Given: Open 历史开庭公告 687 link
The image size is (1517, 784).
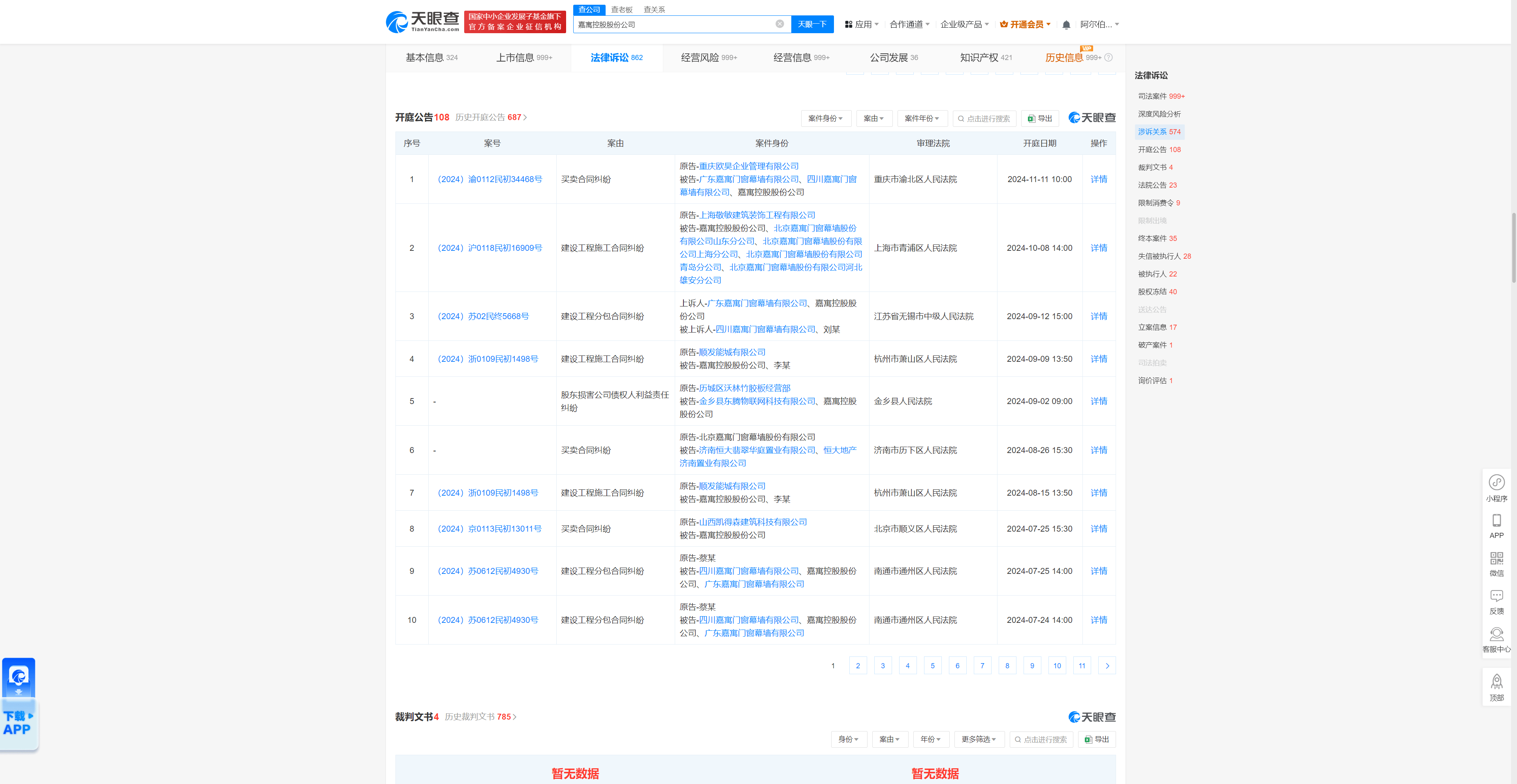Looking at the screenshot, I should click(x=491, y=117).
